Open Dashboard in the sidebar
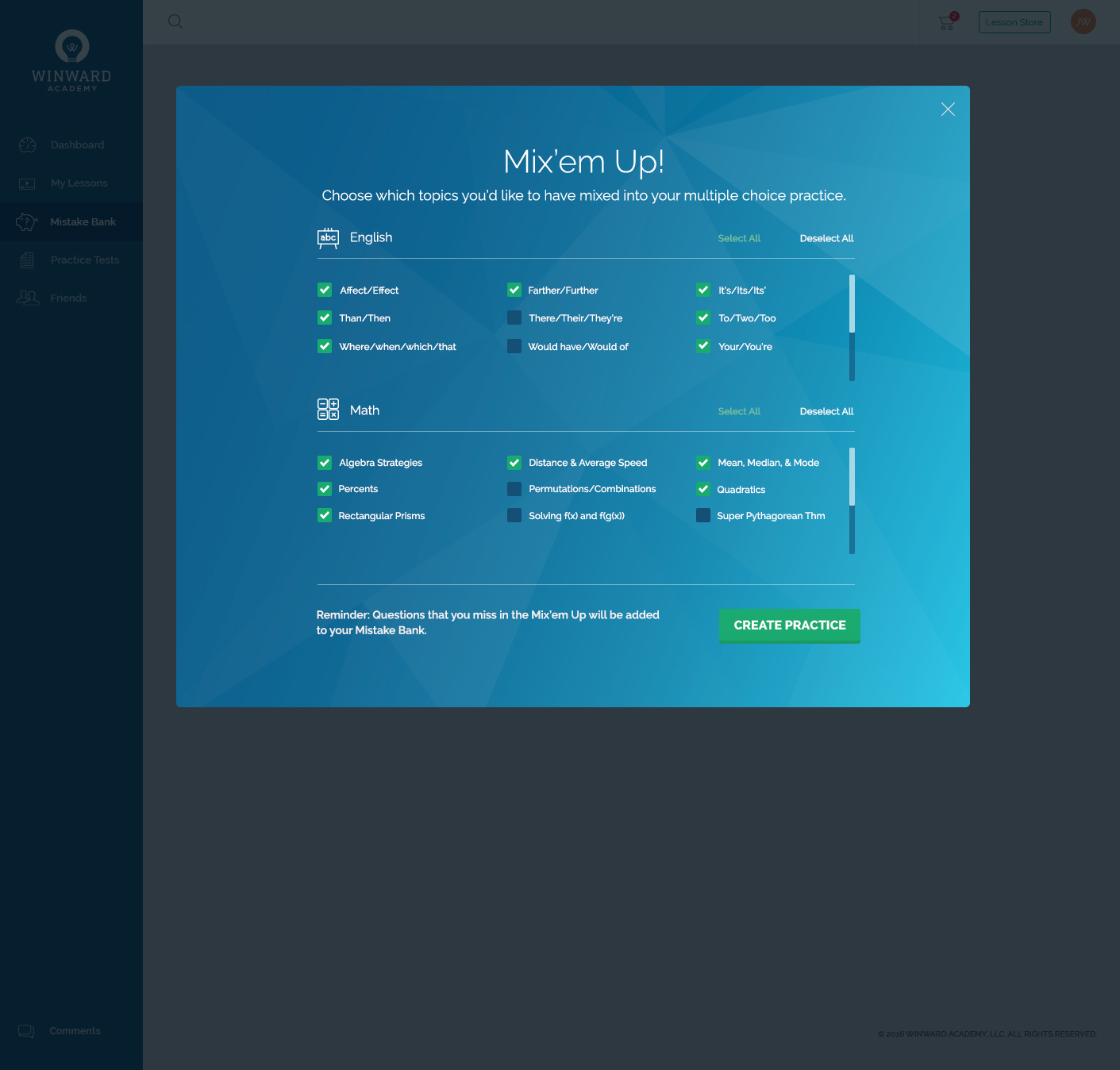Screen dimensions: 1120x1070 pyautogui.click(x=71, y=144)
